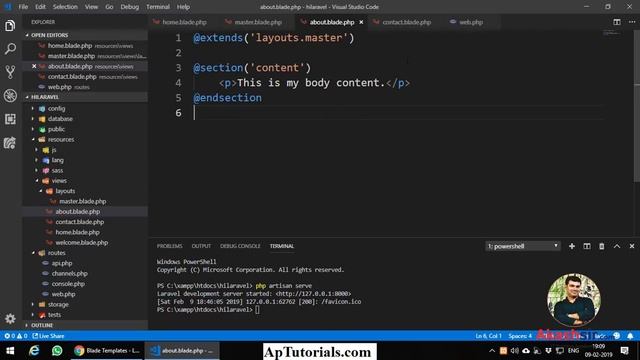Open the File menu
This screenshot has height=360, width=640.
pyautogui.click(x=23, y=7)
